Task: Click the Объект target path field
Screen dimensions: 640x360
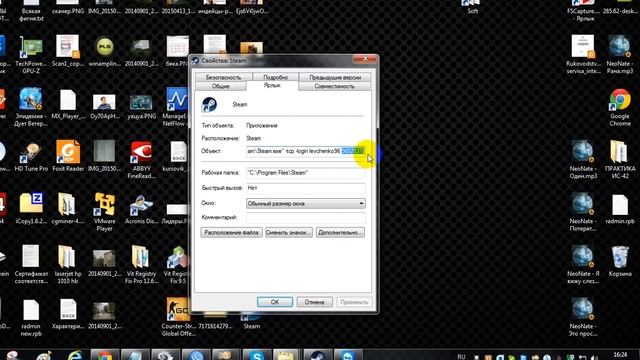Action: pos(305,151)
